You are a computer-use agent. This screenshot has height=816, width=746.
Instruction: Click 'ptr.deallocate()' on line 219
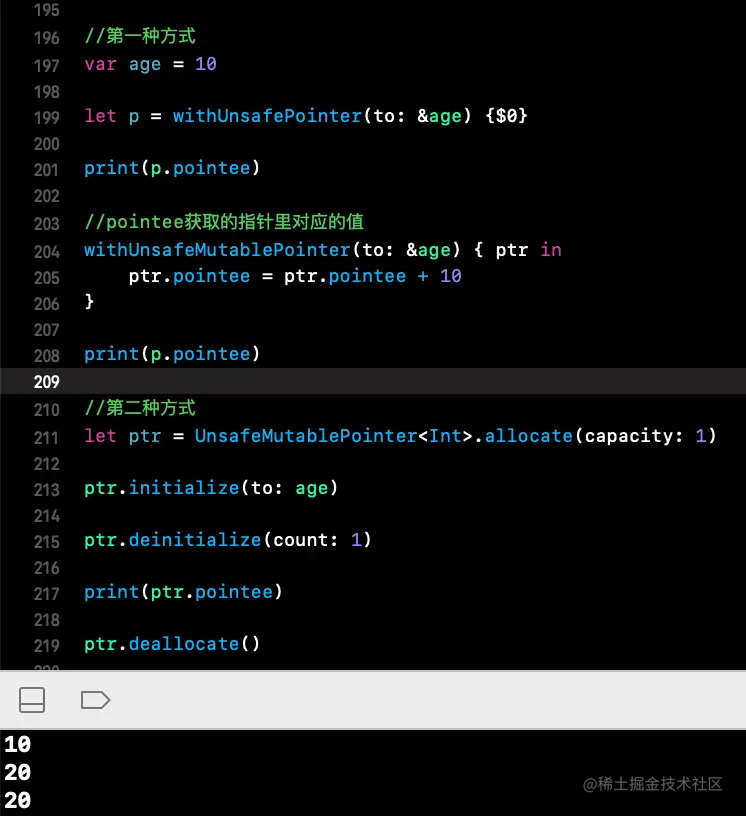[172, 644]
